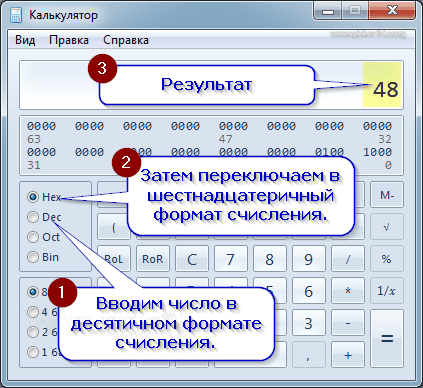Toggle the 1000 bit group

tap(377, 152)
